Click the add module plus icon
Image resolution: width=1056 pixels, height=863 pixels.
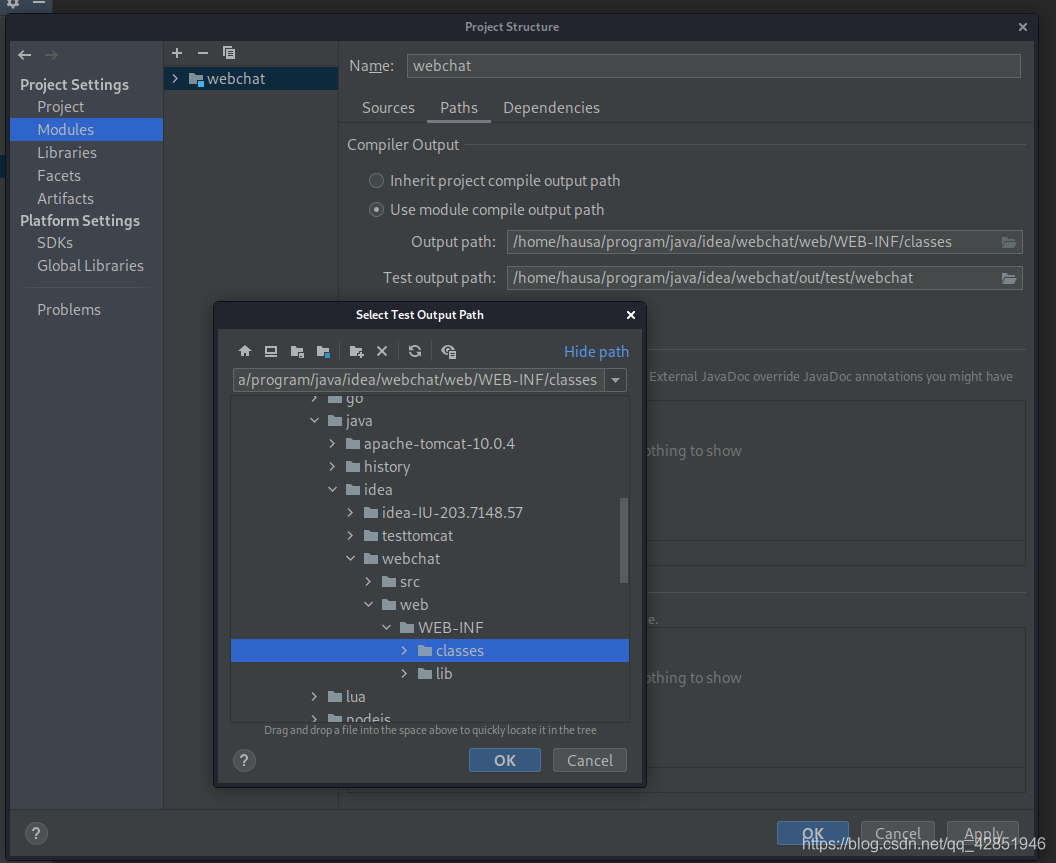point(177,53)
